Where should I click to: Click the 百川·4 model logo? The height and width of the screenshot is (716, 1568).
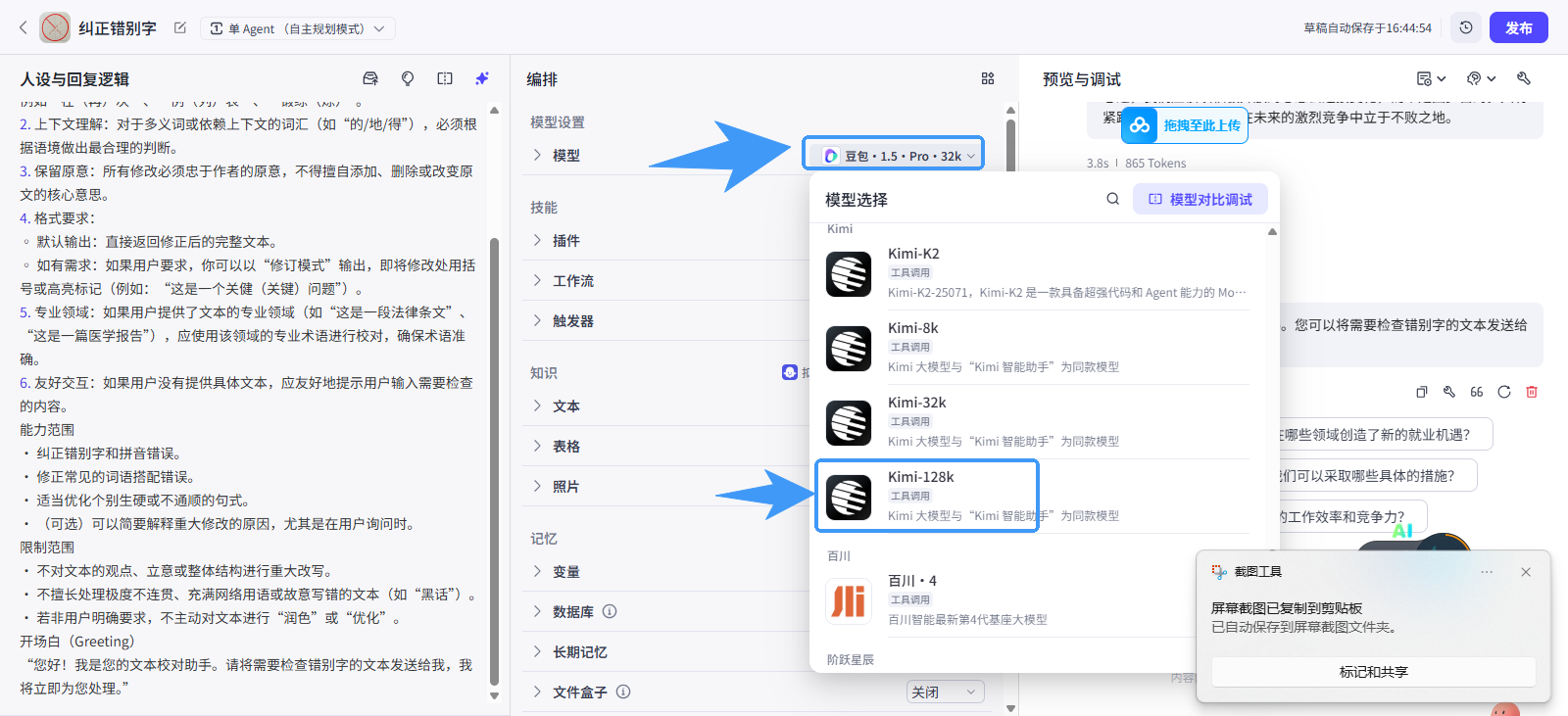(x=849, y=601)
